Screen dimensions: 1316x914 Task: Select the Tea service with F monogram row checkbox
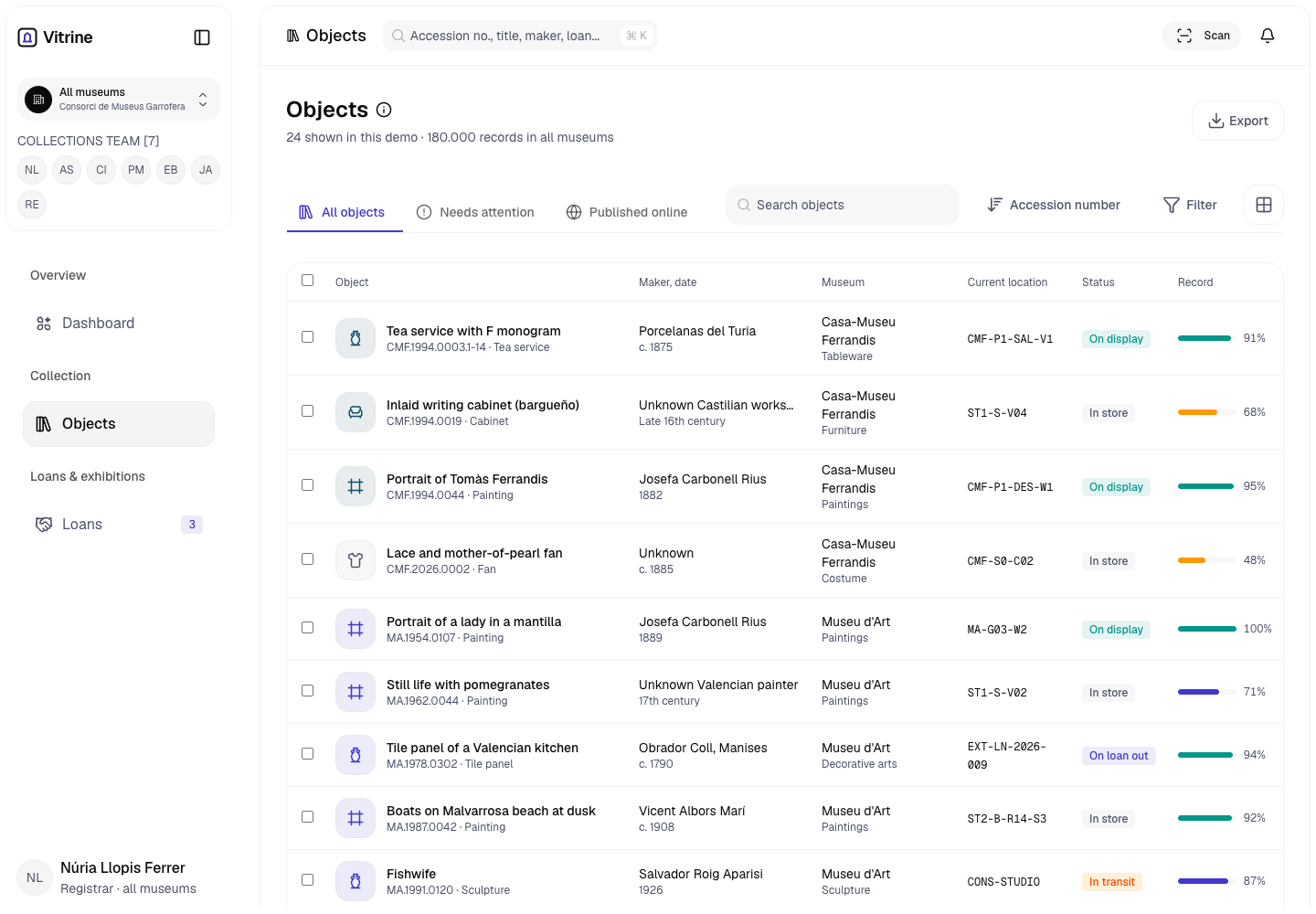click(x=308, y=337)
